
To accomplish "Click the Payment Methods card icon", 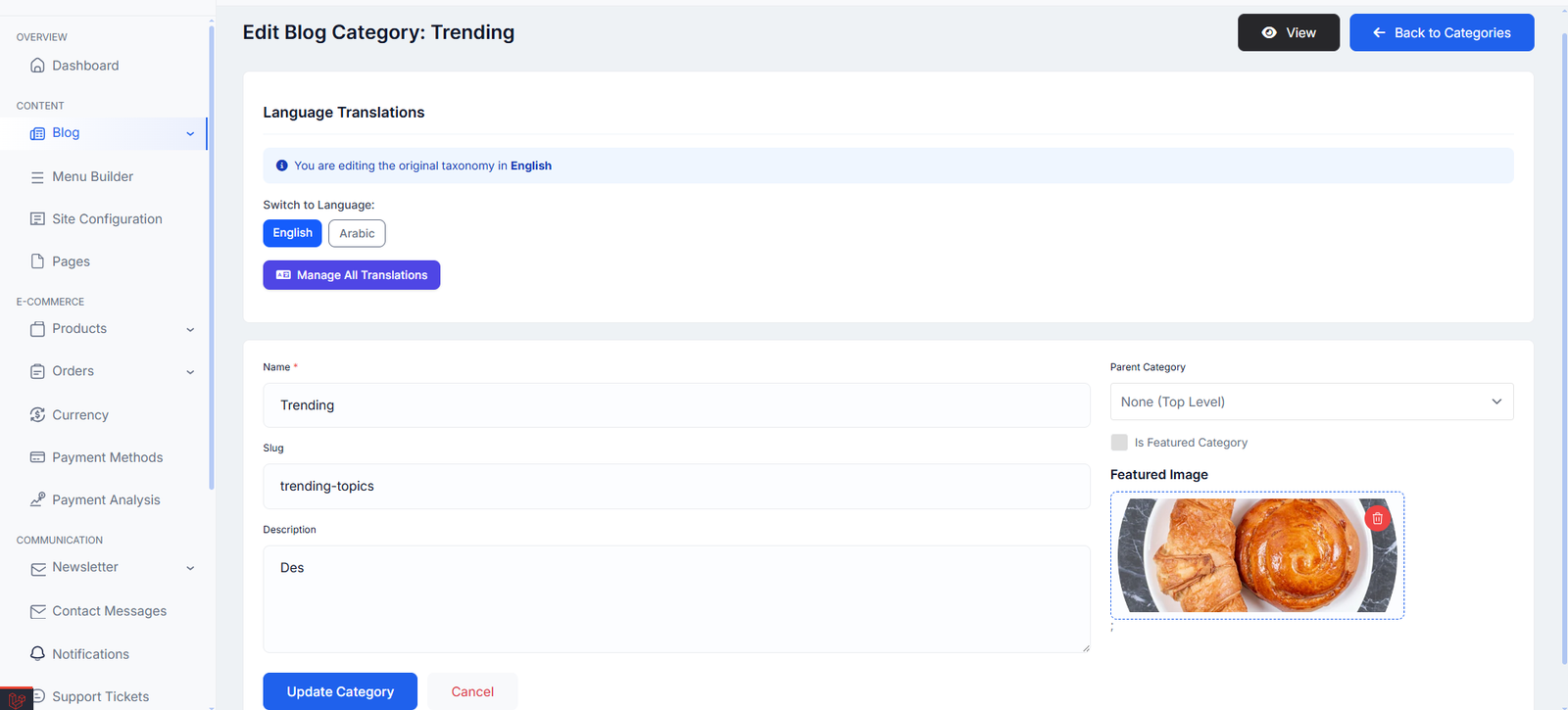I will click(x=37, y=457).
